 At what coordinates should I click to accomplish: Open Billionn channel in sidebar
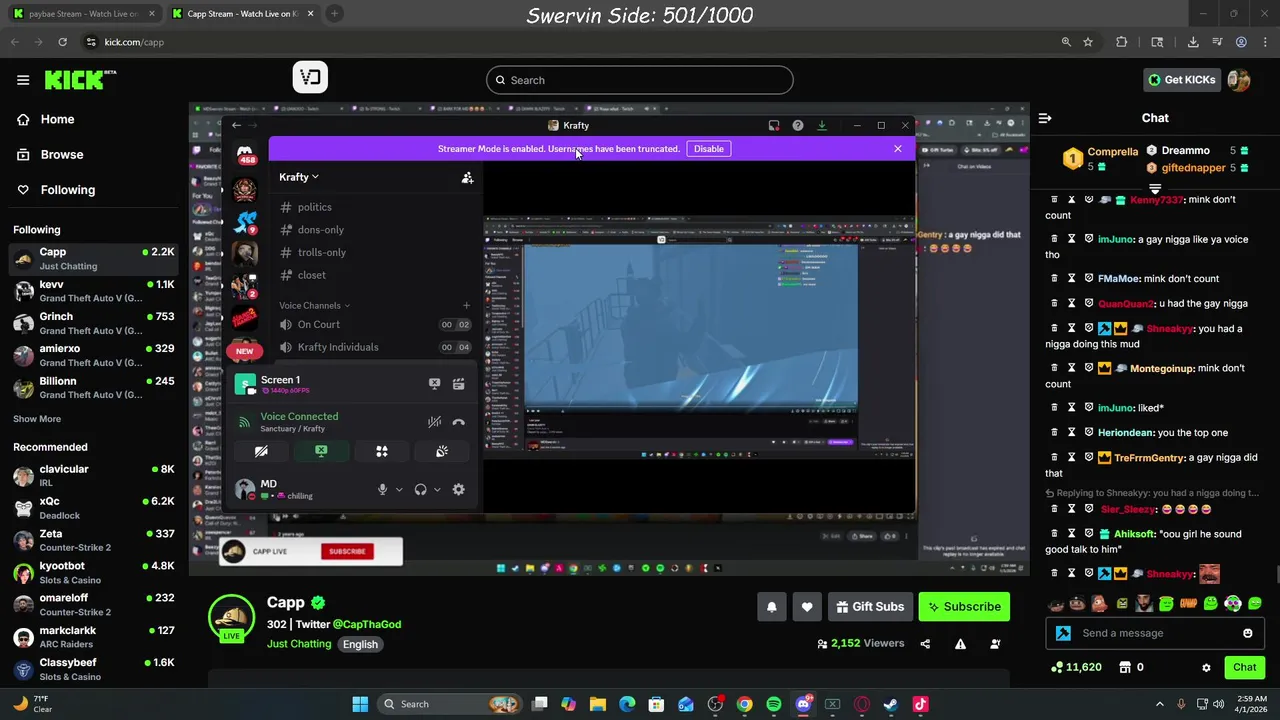(93, 387)
